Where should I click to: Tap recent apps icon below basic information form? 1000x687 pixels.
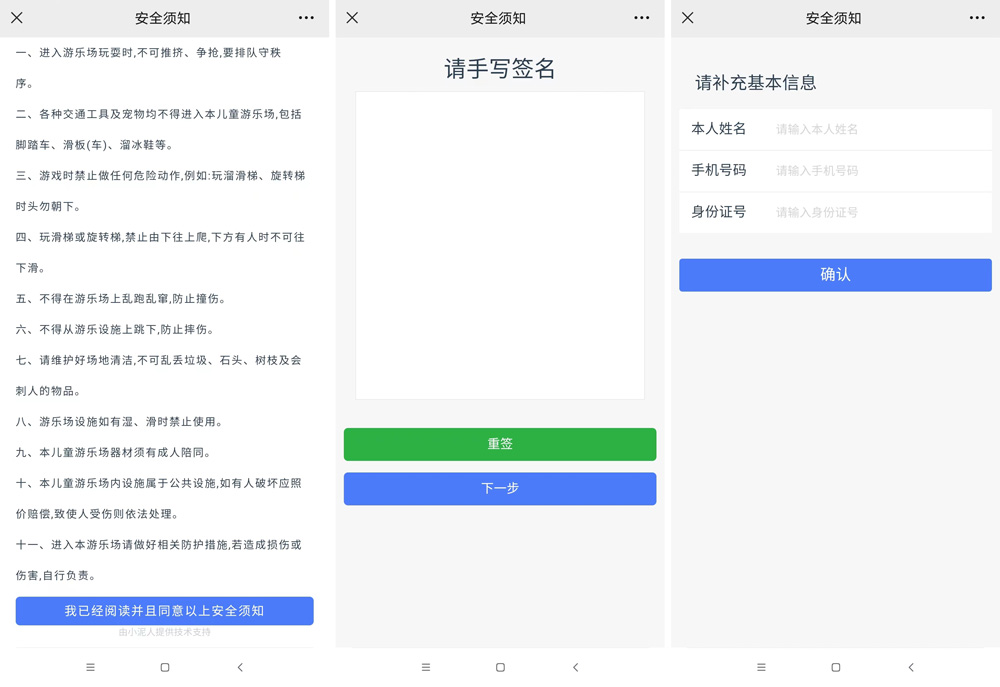click(x=761, y=667)
